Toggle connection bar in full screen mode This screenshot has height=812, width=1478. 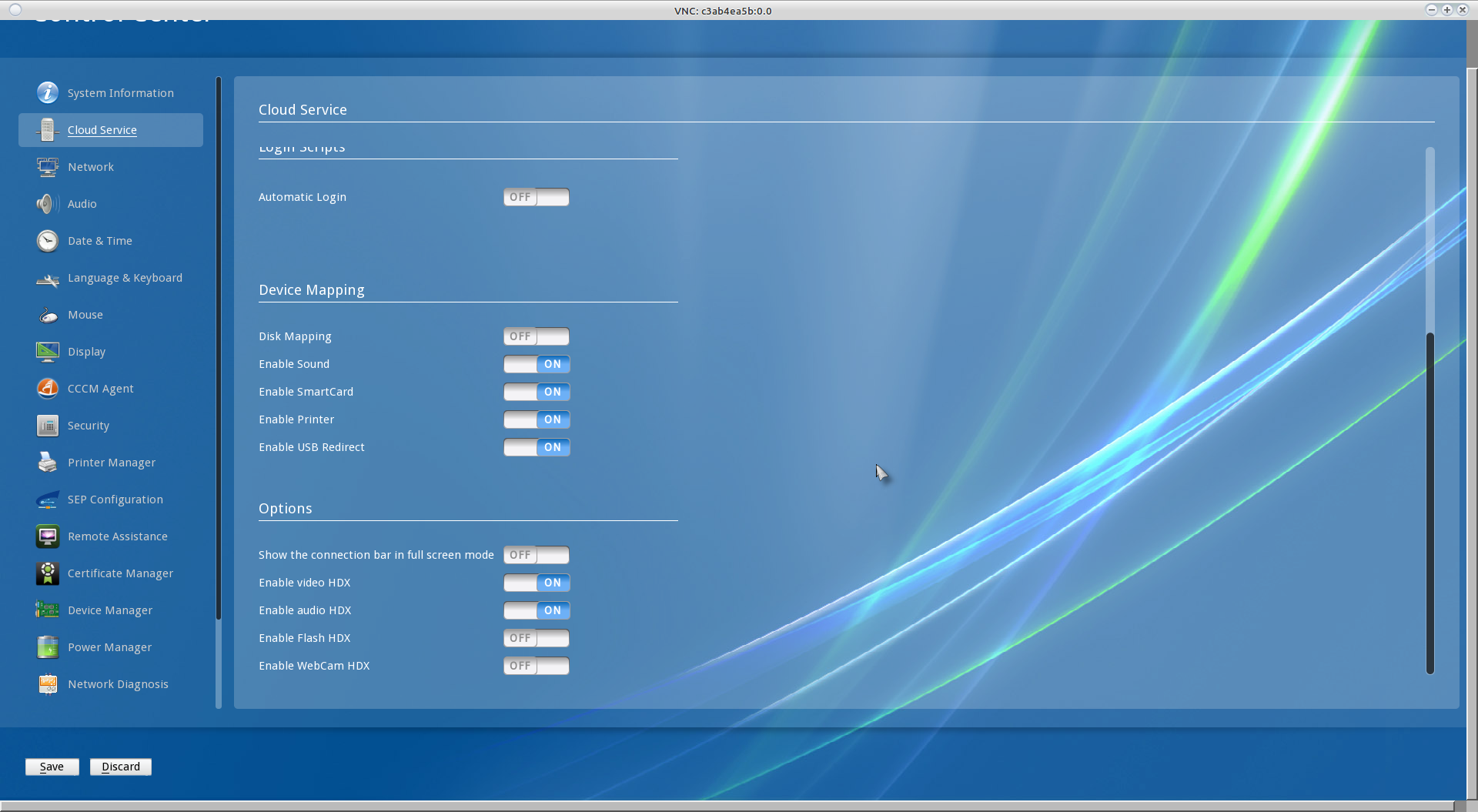(537, 555)
